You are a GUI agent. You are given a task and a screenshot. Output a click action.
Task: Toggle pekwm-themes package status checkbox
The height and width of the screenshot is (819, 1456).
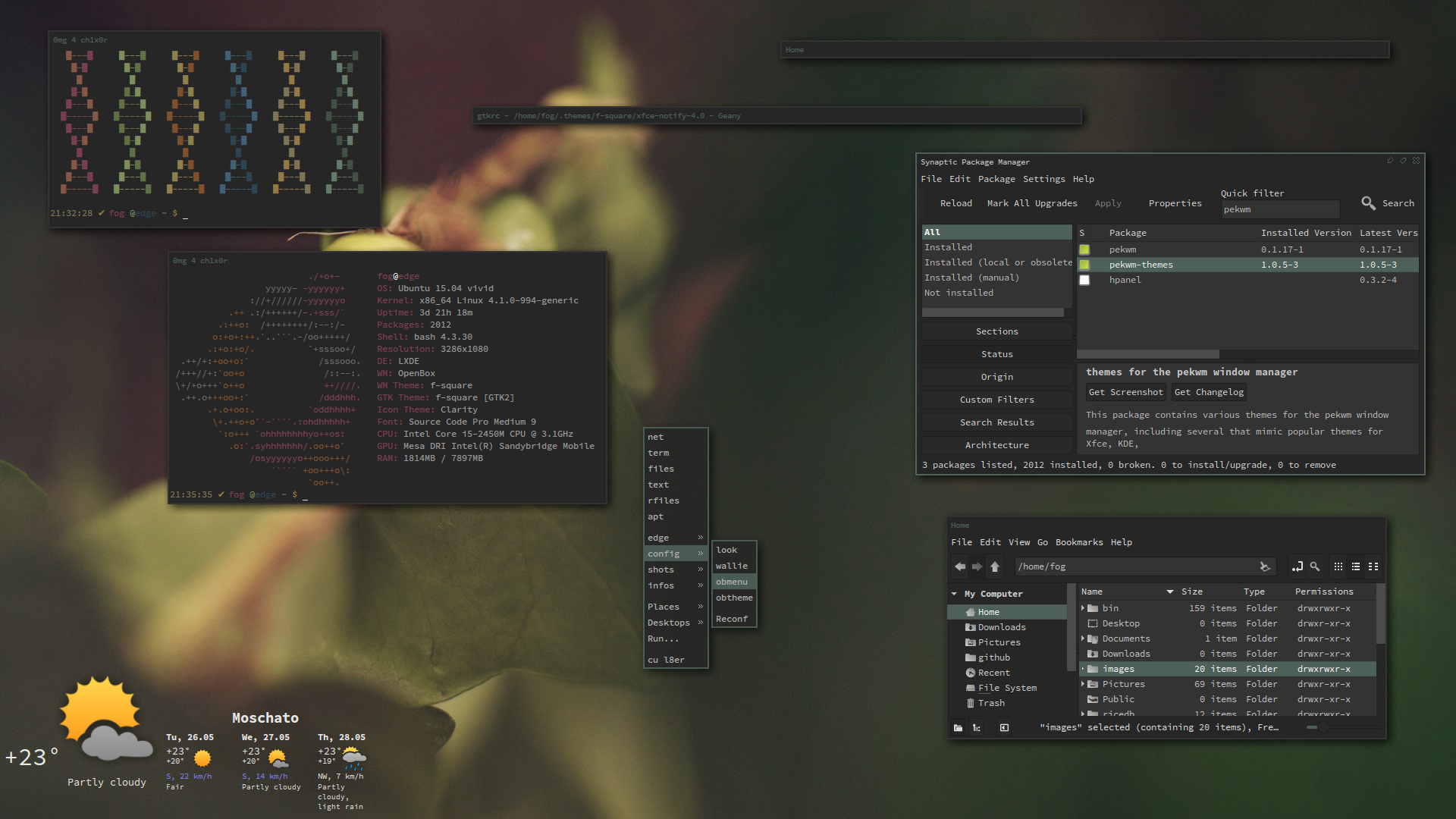coord(1084,265)
